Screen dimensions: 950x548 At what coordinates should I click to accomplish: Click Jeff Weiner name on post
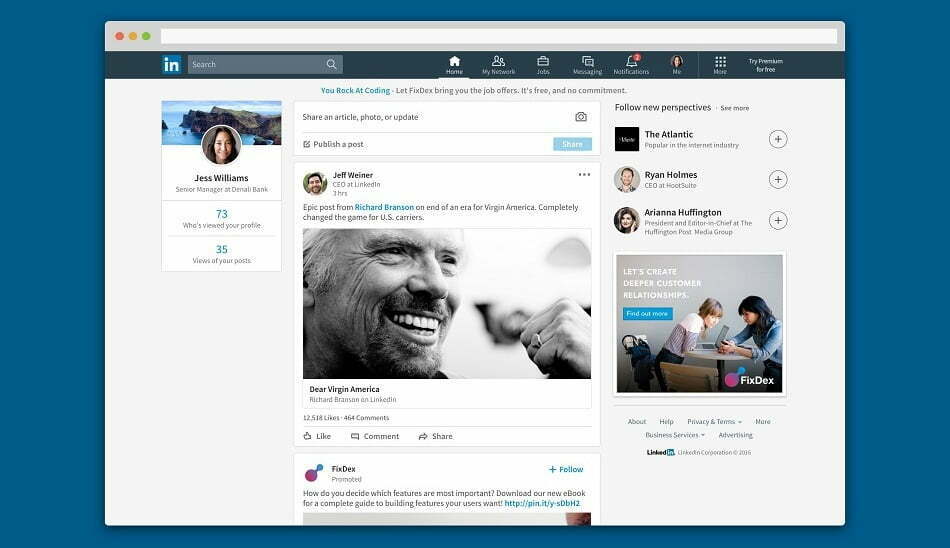(353, 175)
